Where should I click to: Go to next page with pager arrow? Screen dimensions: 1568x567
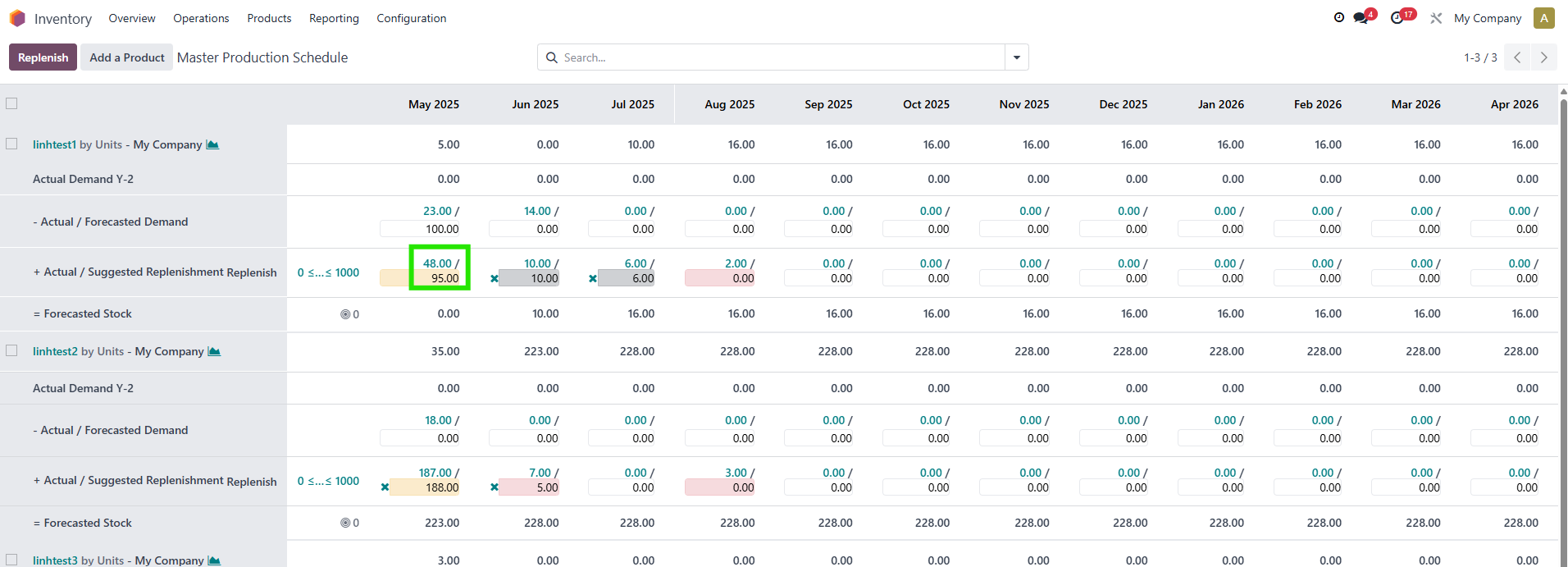click(x=1543, y=57)
